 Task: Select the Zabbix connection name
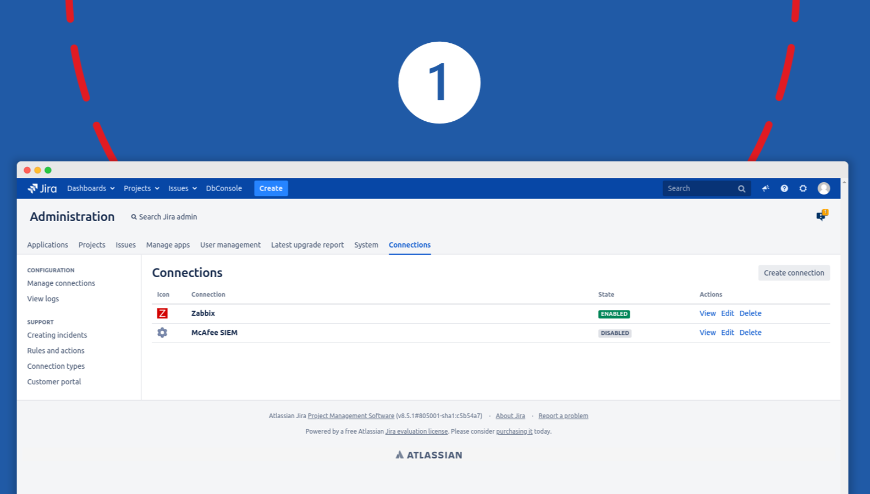[203, 314]
